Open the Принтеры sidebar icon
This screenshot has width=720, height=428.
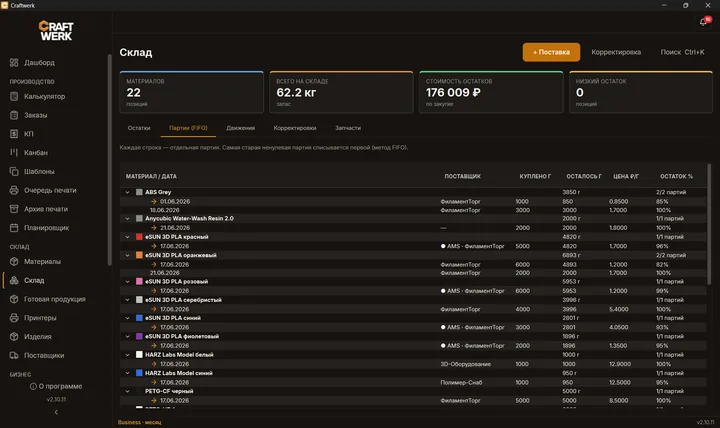(x=14, y=318)
